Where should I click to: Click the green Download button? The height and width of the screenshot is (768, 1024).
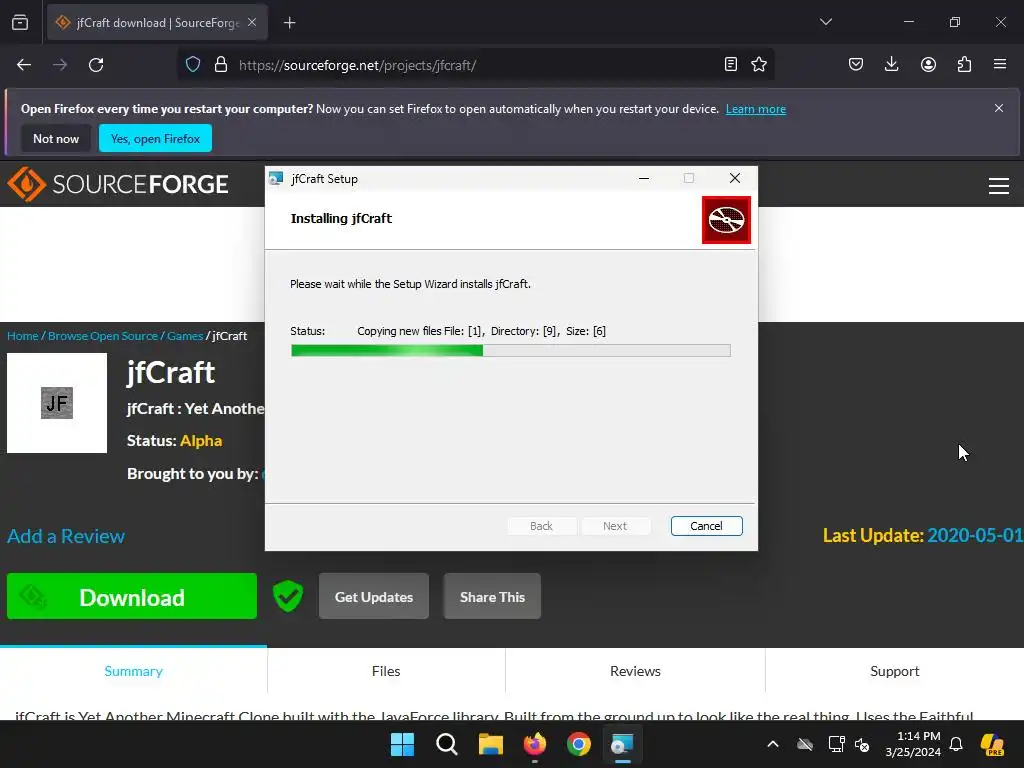132,596
